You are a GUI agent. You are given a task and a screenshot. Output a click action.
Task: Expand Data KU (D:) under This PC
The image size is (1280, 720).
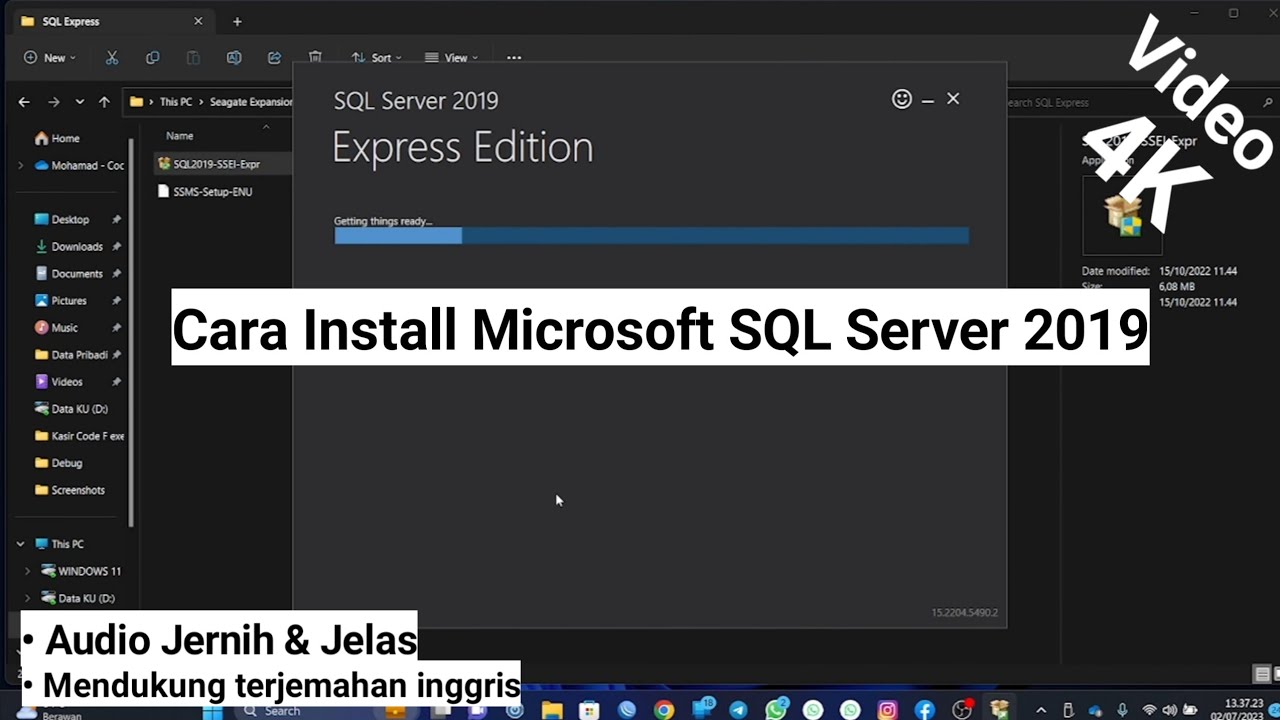pos(28,598)
